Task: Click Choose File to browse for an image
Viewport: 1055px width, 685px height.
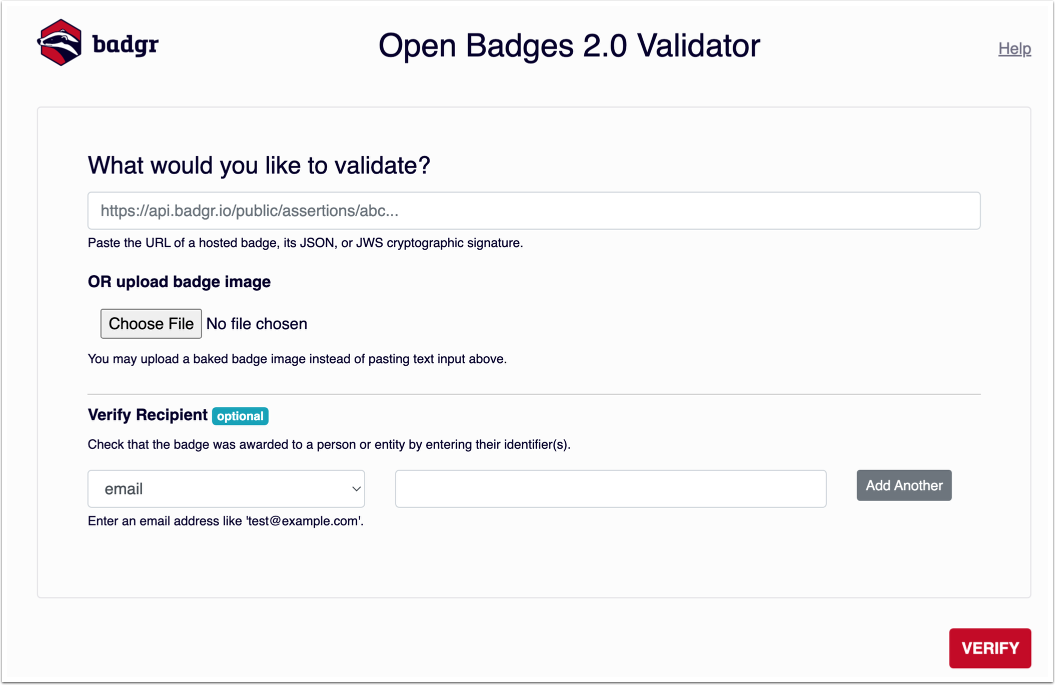Action: point(150,323)
